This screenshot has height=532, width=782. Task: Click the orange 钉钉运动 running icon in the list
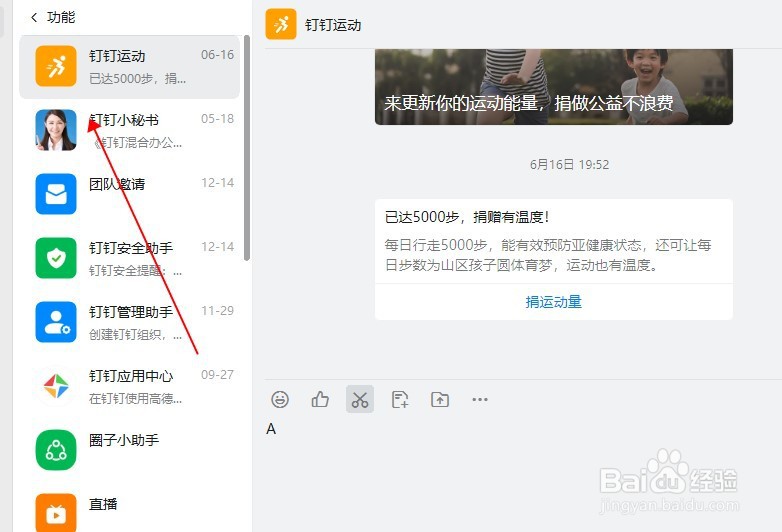tap(56, 66)
